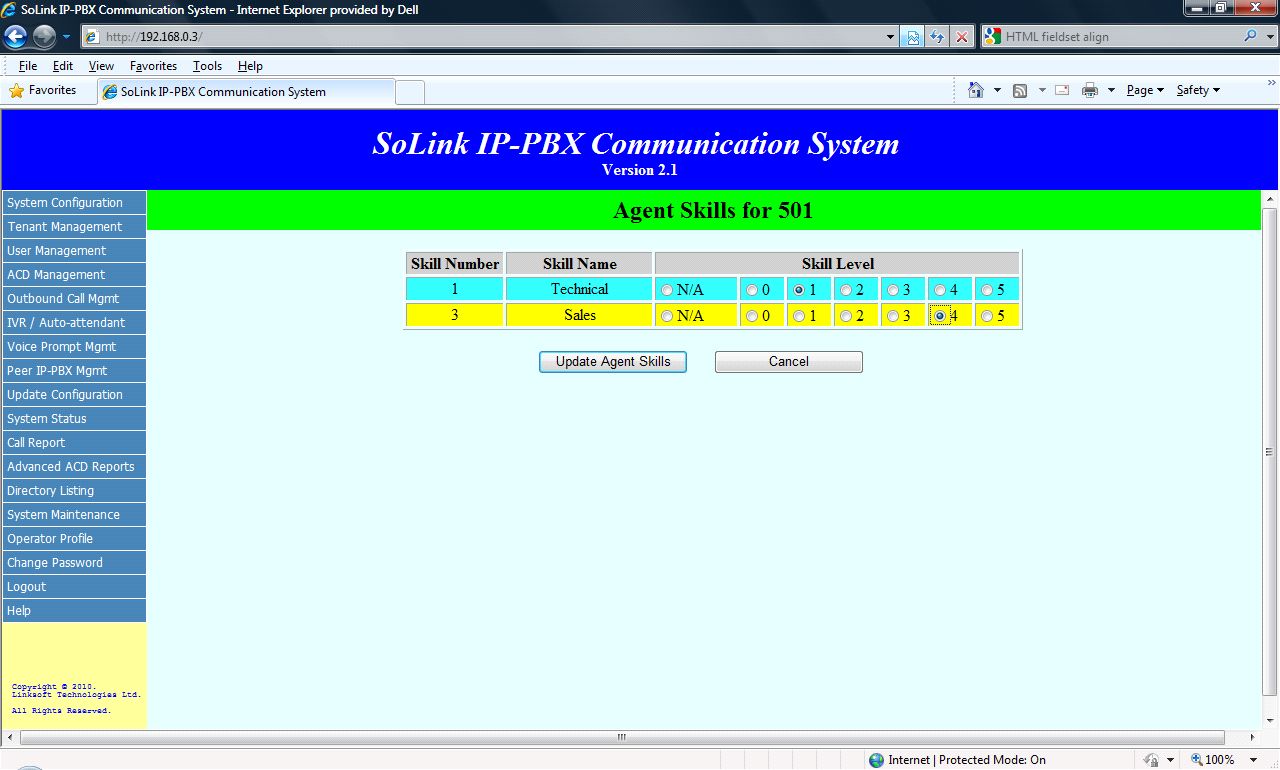
Task: Expand the feeds dropdown arrow
Action: (x=1041, y=90)
